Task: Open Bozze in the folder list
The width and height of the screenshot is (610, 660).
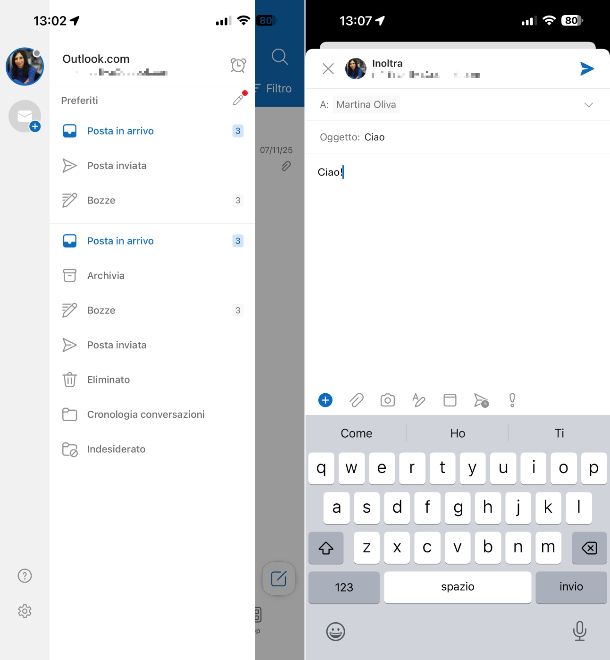Action: point(152,310)
